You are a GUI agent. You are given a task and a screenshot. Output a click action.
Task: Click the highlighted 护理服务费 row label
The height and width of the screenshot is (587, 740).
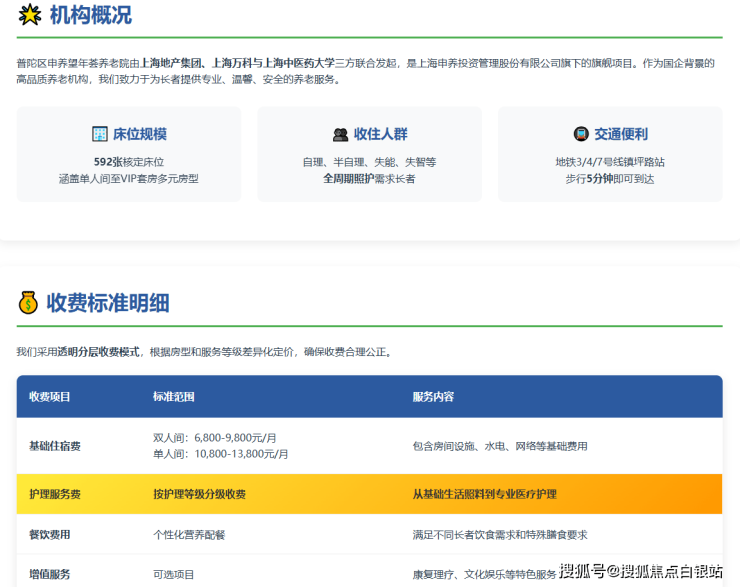click(55, 494)
